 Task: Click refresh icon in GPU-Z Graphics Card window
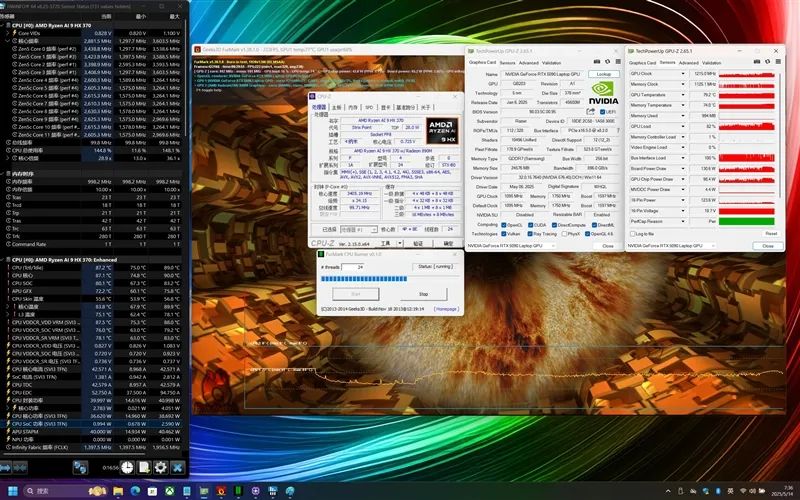pos(607,62)
